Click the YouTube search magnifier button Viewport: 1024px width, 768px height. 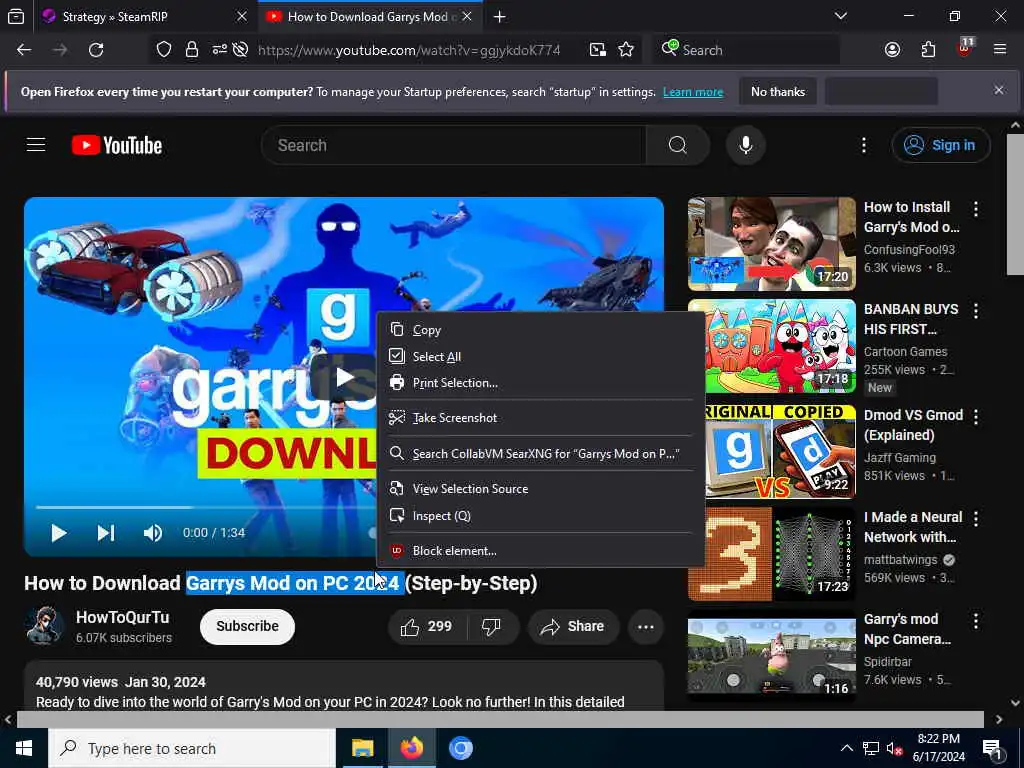point(678,145)
